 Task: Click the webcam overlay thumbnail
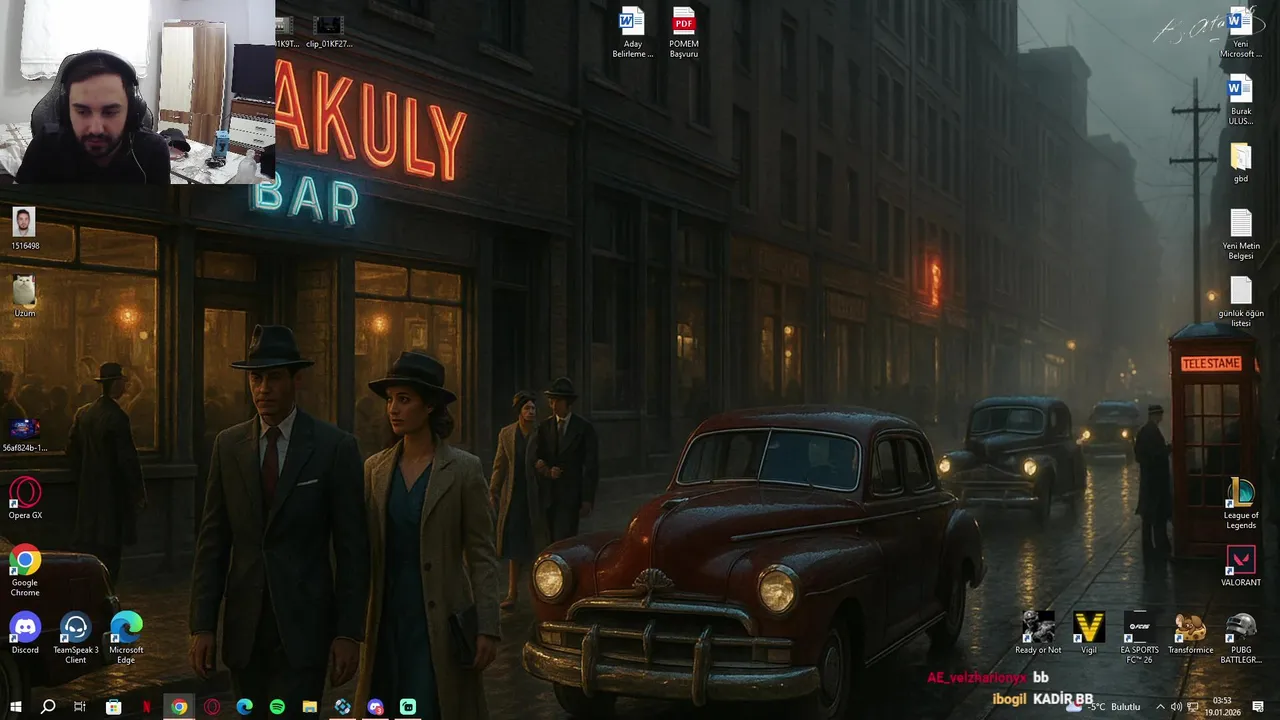[x=137, y=92]
